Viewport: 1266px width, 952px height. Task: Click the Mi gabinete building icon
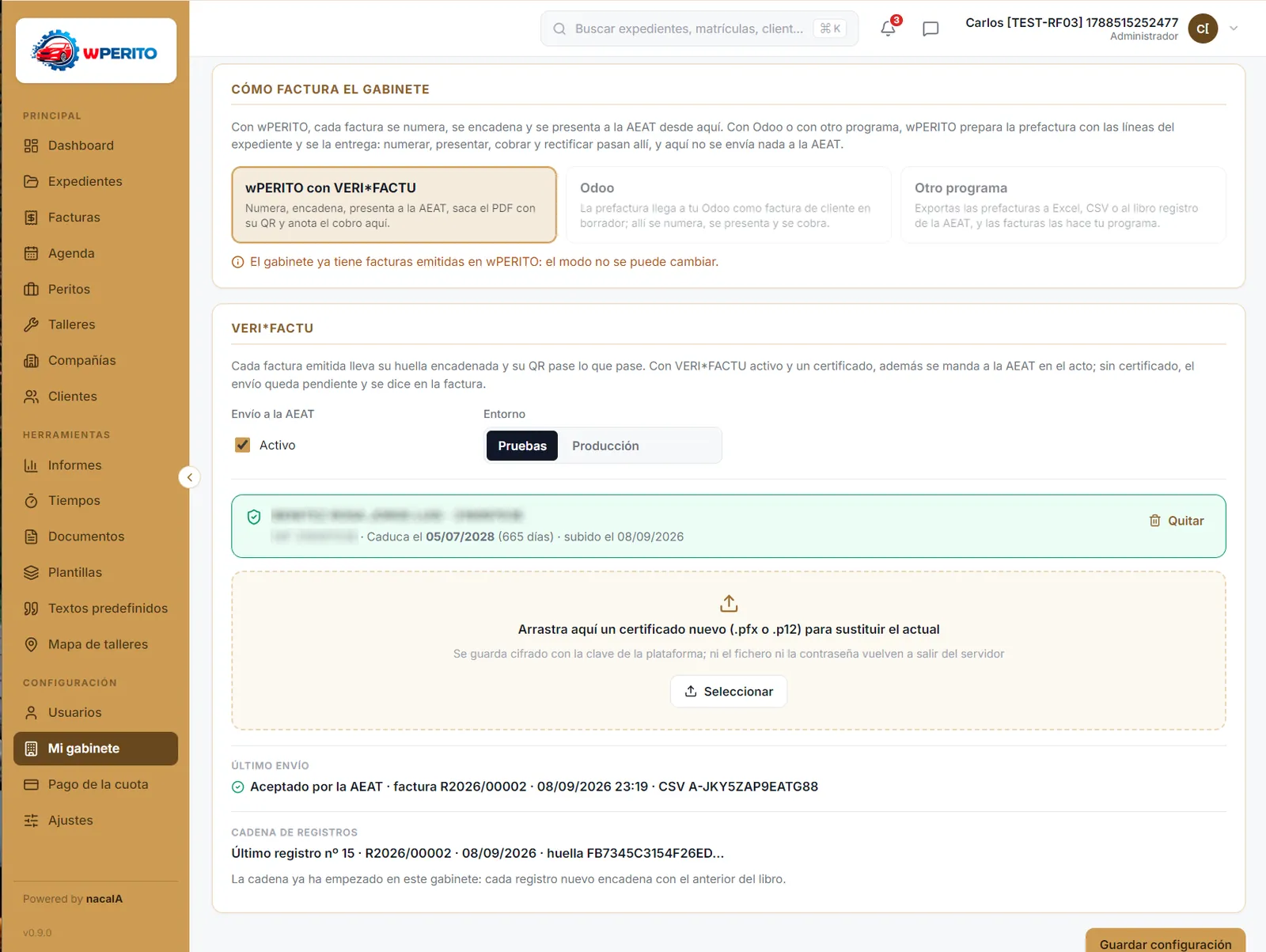click(x=31, y=749)
